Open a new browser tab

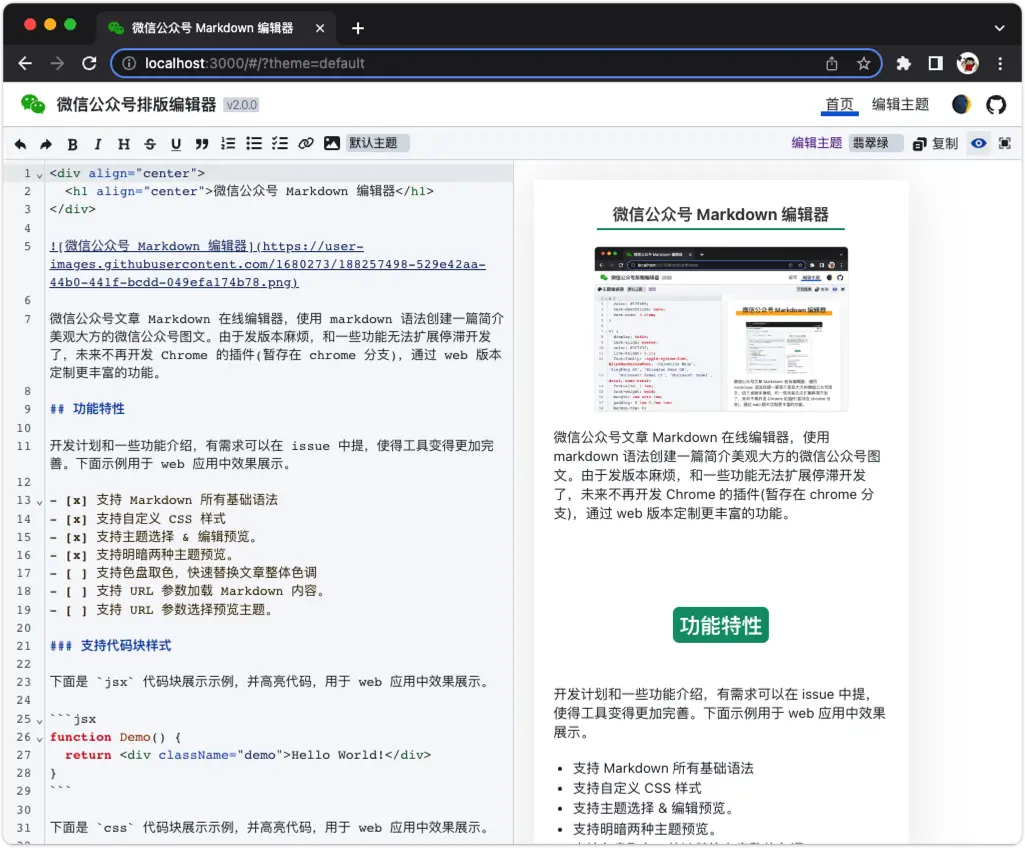[358, 28]
